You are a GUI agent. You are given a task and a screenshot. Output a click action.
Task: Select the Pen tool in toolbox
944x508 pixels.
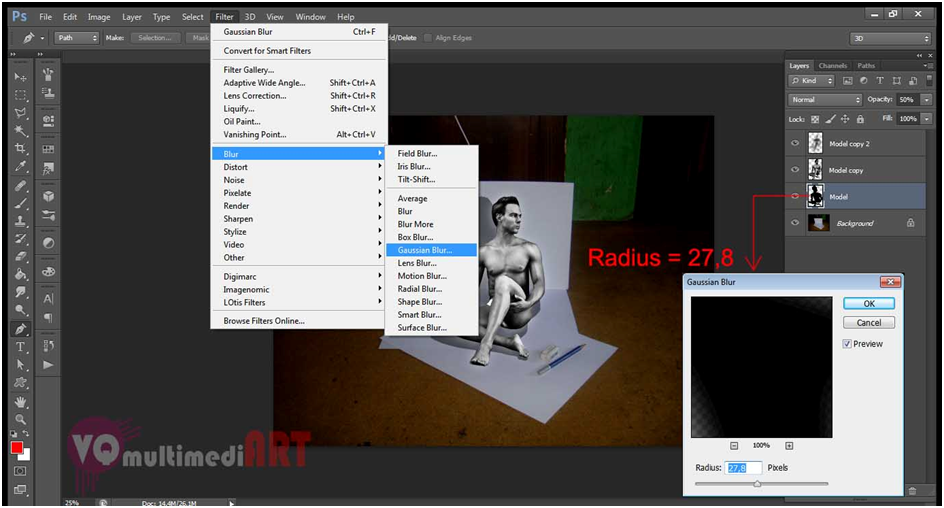pos(20,329)
